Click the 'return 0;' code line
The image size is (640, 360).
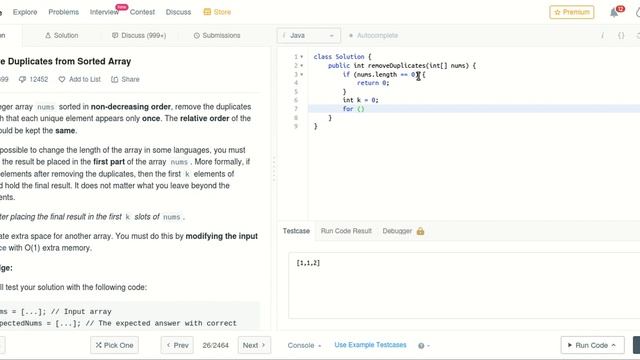pyautogui.click(x=373, y=83)
